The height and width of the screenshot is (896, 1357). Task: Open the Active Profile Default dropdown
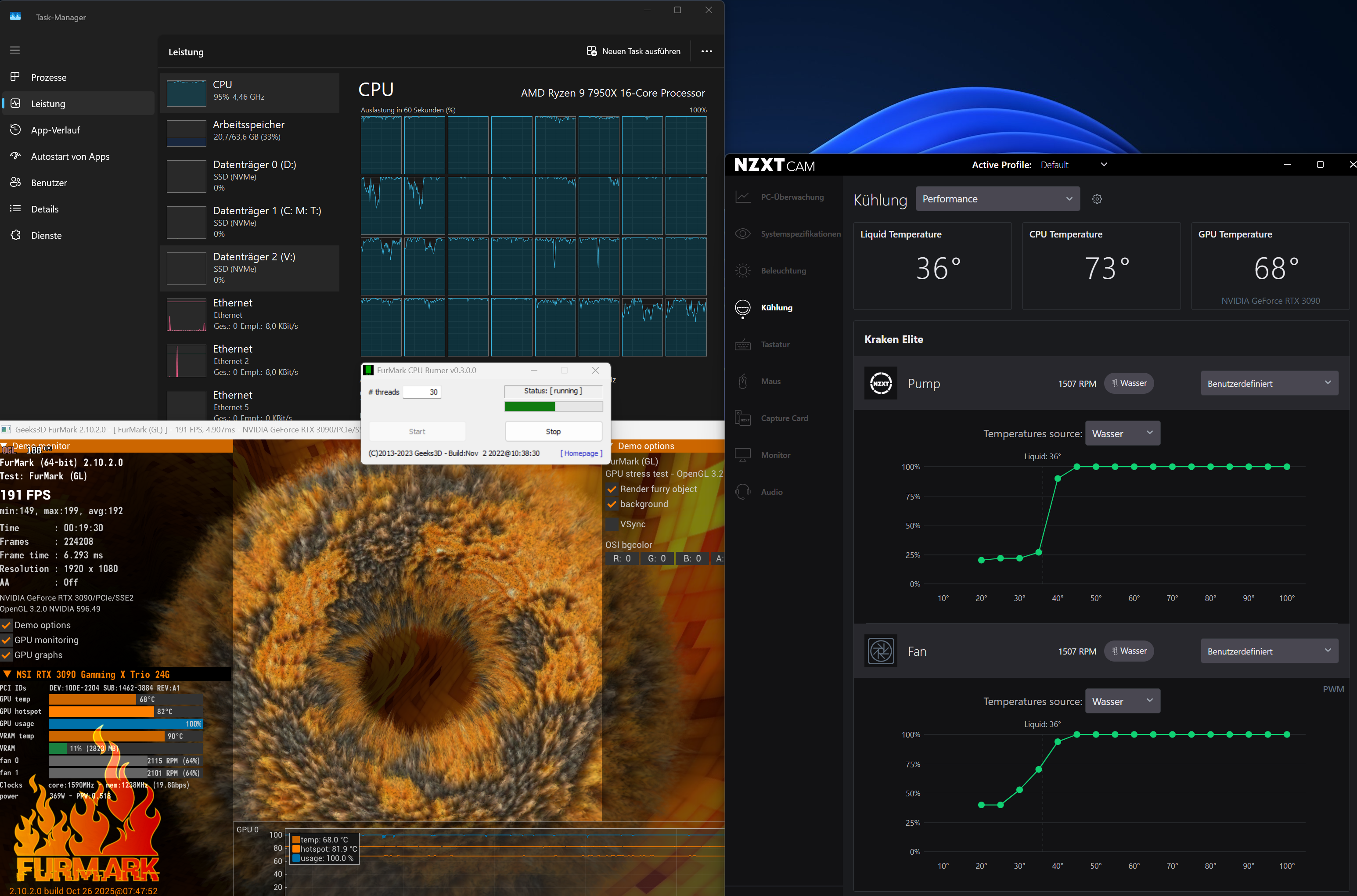(1073, 165)
